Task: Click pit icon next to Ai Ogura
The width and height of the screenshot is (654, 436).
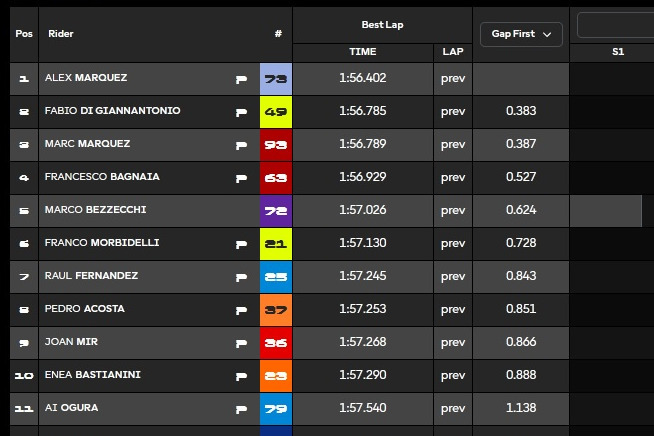Action: (x=240, y=408)
